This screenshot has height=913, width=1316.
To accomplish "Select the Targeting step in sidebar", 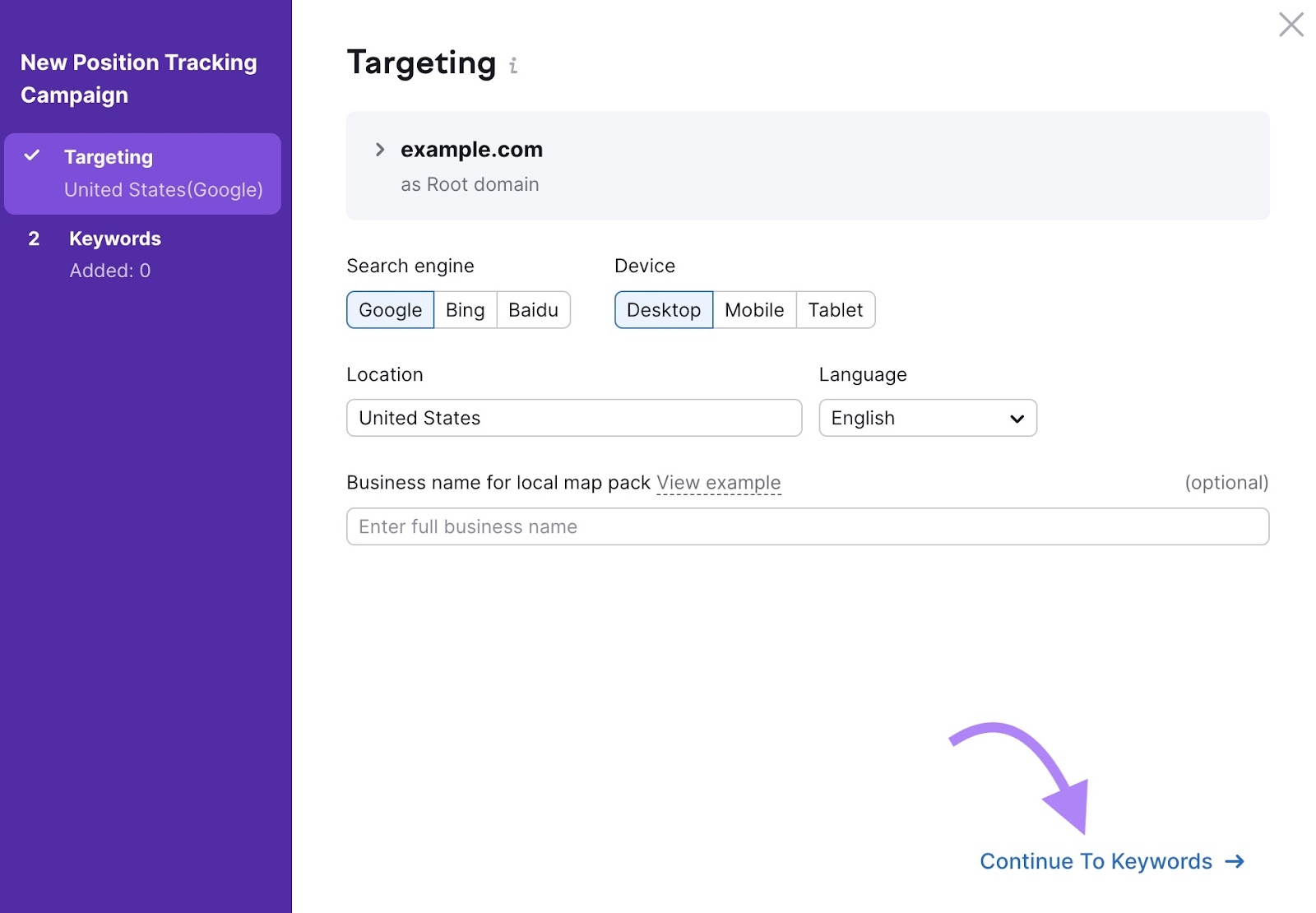I will pos(108,156).
